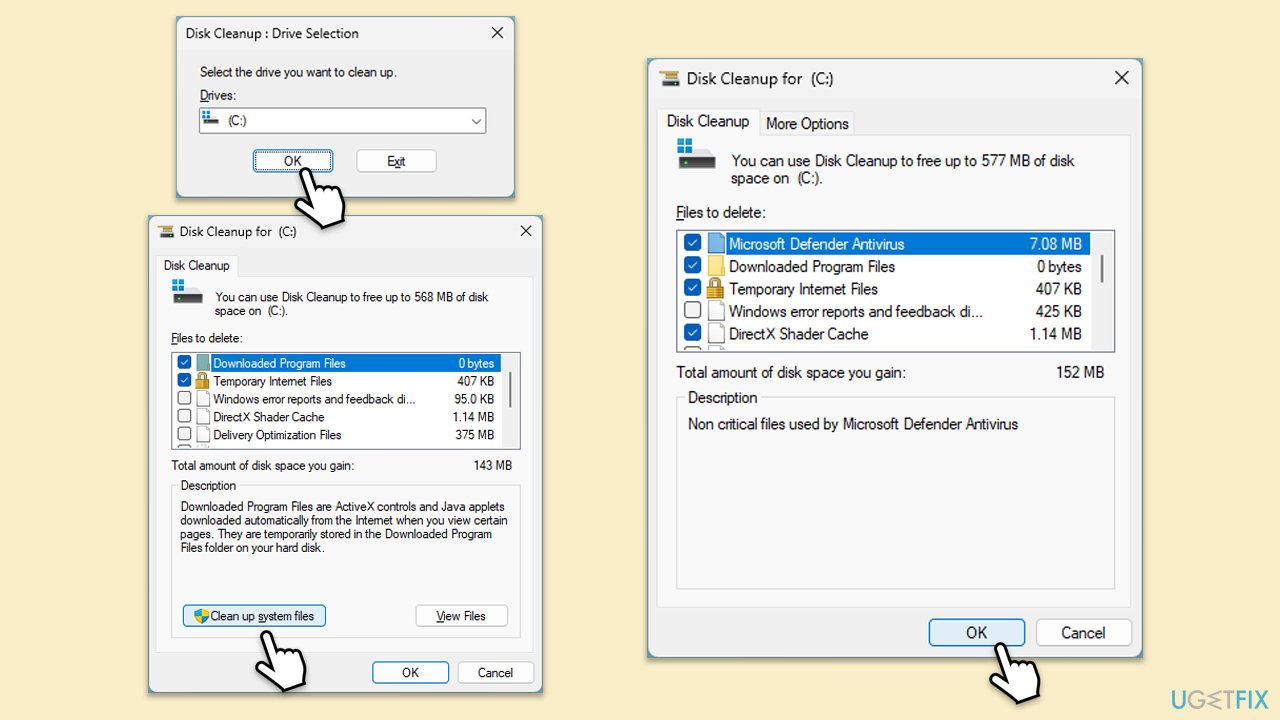
Task: Uncheck Temporary Internet Files in right window
Action: (x=692, y=289)
